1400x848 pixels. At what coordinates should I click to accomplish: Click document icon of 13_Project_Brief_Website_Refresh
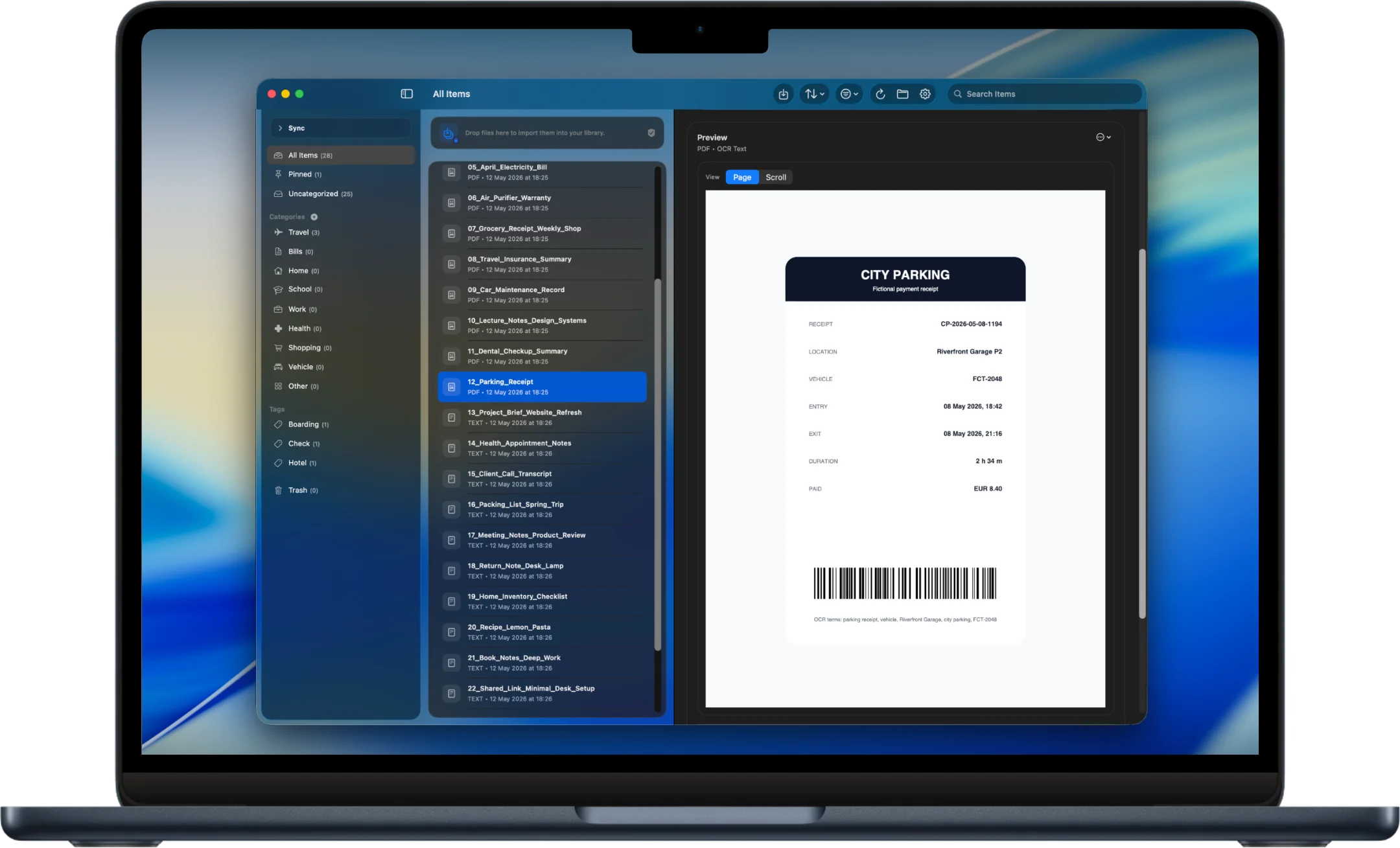pos(451,418)
